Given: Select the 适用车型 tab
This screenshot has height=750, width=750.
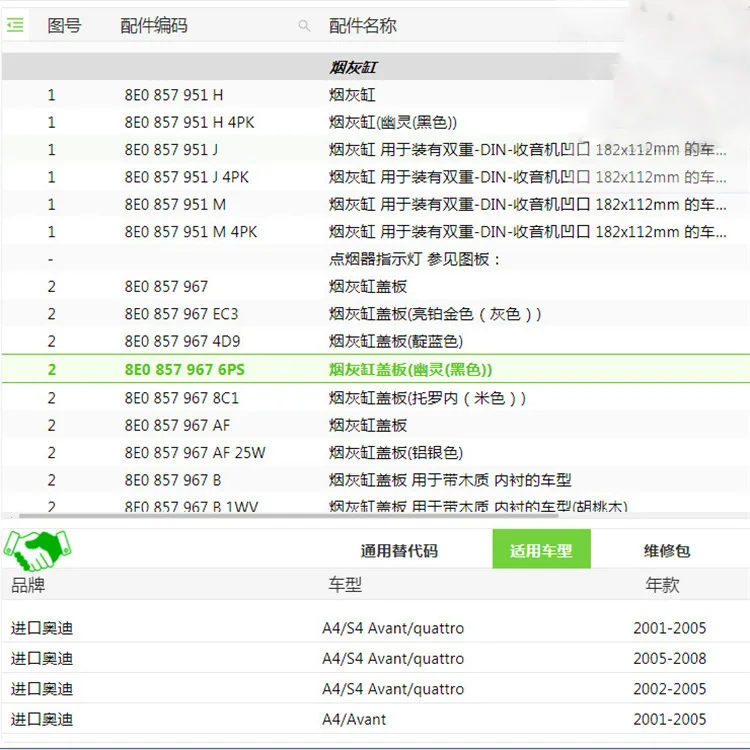Looking at the screenshot, I should [541, 549].
